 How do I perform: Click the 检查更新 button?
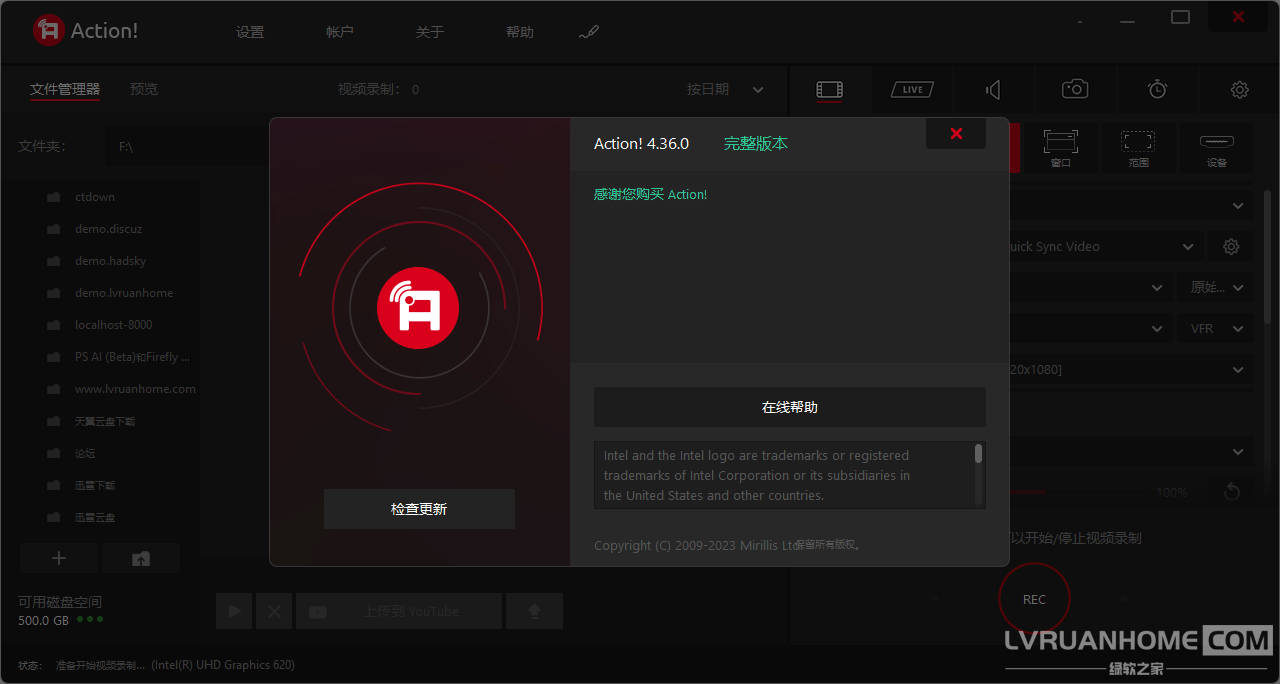pyautogui.click(x=419, y=509)
